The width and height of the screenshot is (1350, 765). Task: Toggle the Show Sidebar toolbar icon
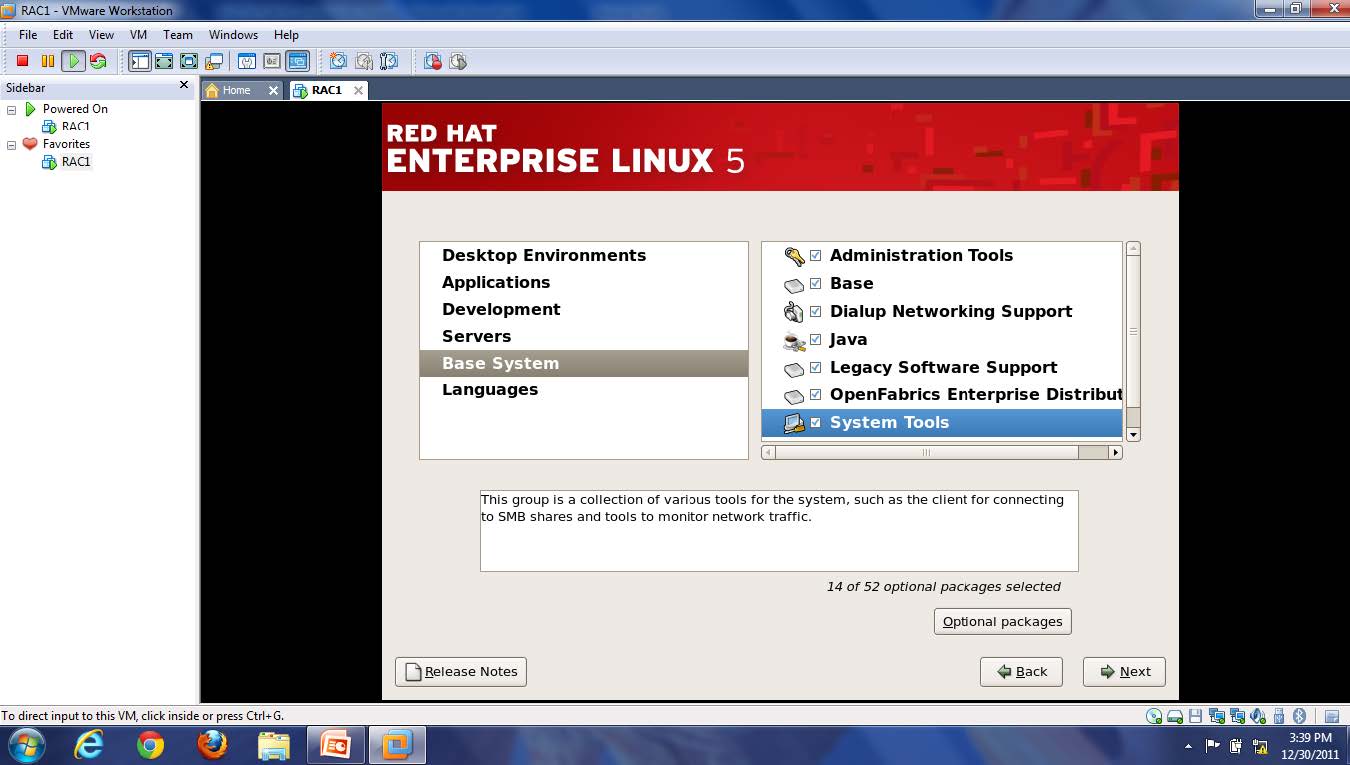(x=140, y=61)
